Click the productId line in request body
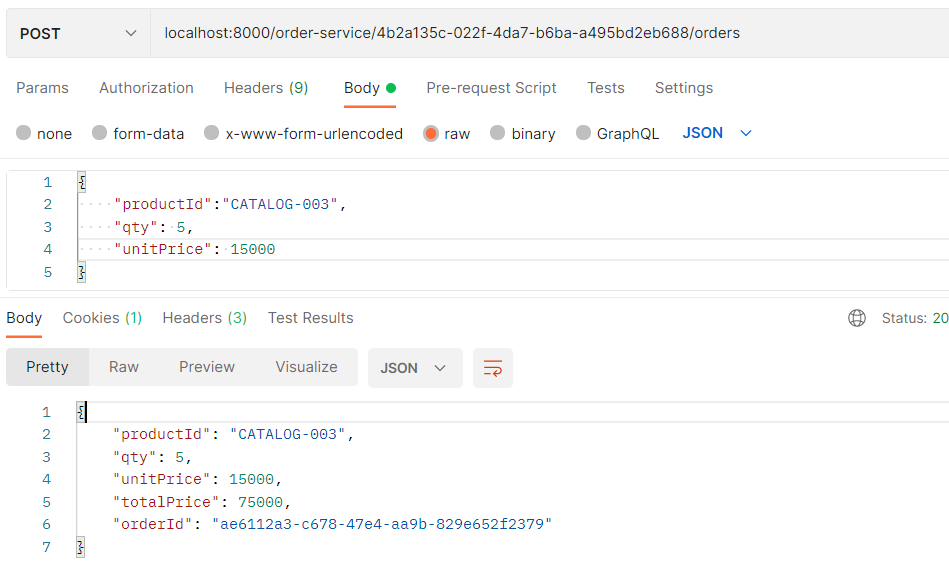Image resolution: width=949 pixels, height=572 pixels. [230, 205]
